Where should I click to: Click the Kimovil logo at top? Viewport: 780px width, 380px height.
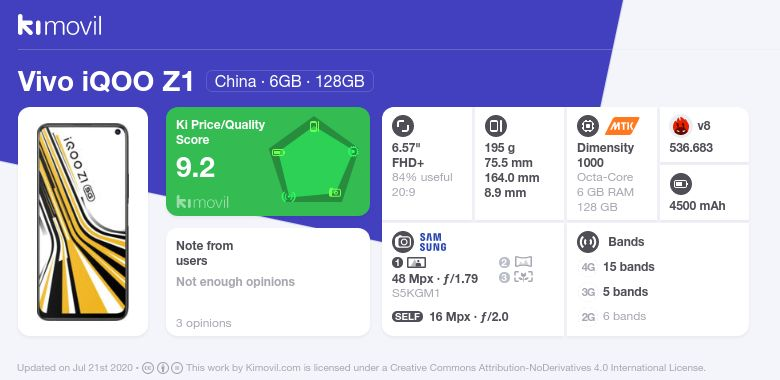pyautogui.click(x=60, y=25)
